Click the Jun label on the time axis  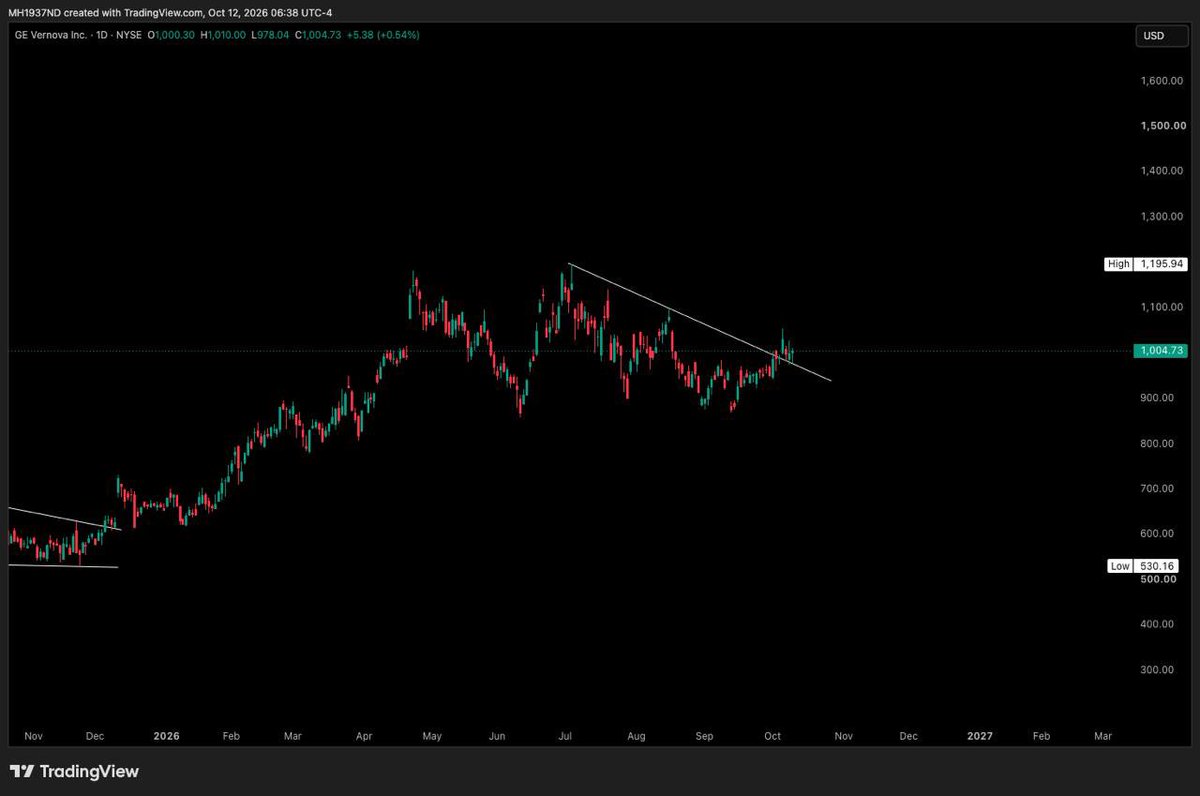tap(497, 736)
